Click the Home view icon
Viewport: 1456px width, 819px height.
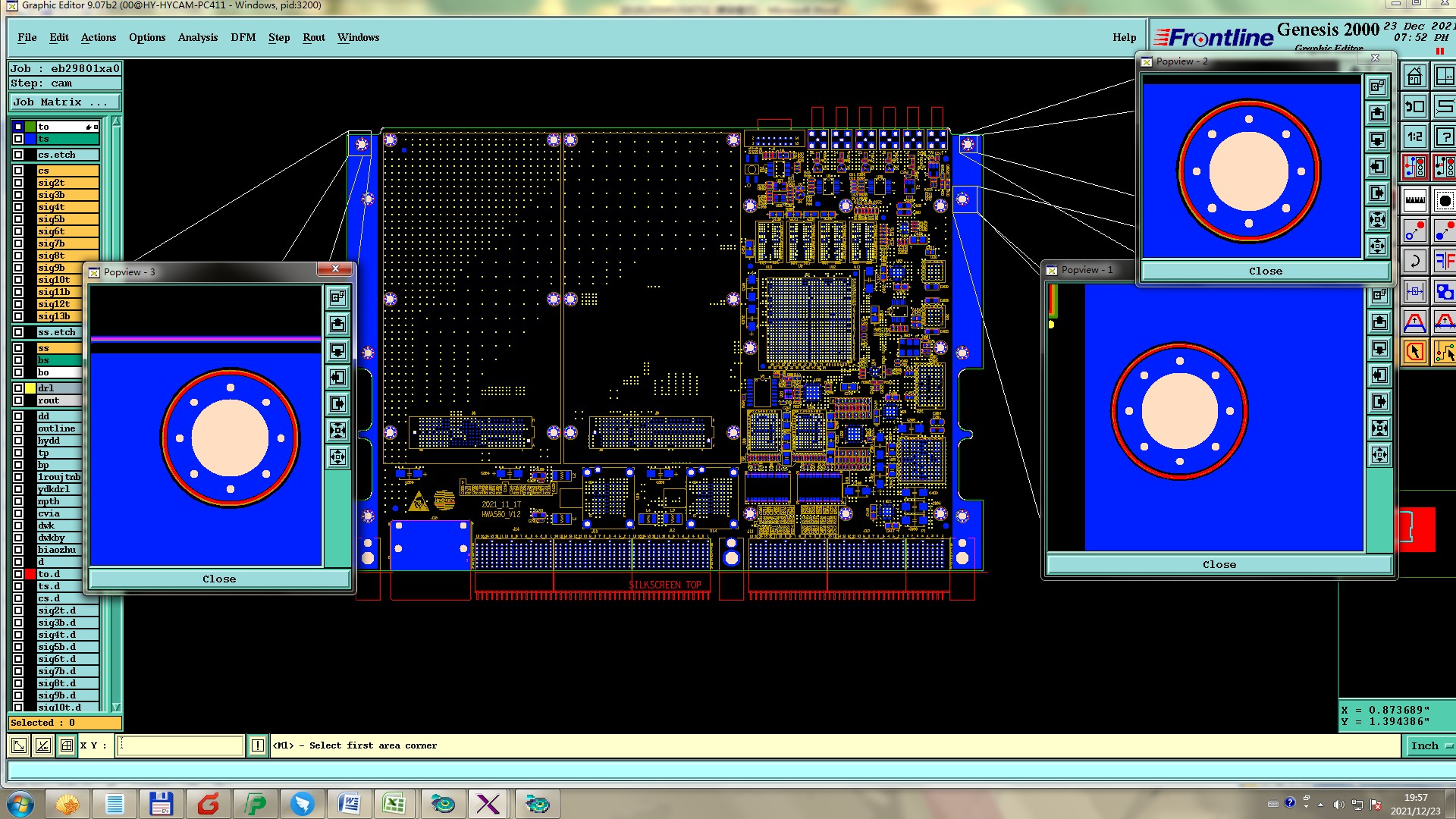(1414, 77)
